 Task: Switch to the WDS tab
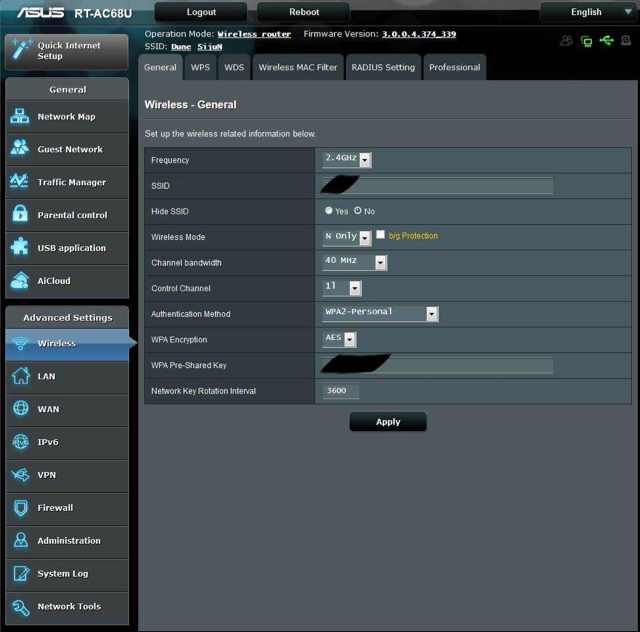pyautogui.click(x=234, y=67)
